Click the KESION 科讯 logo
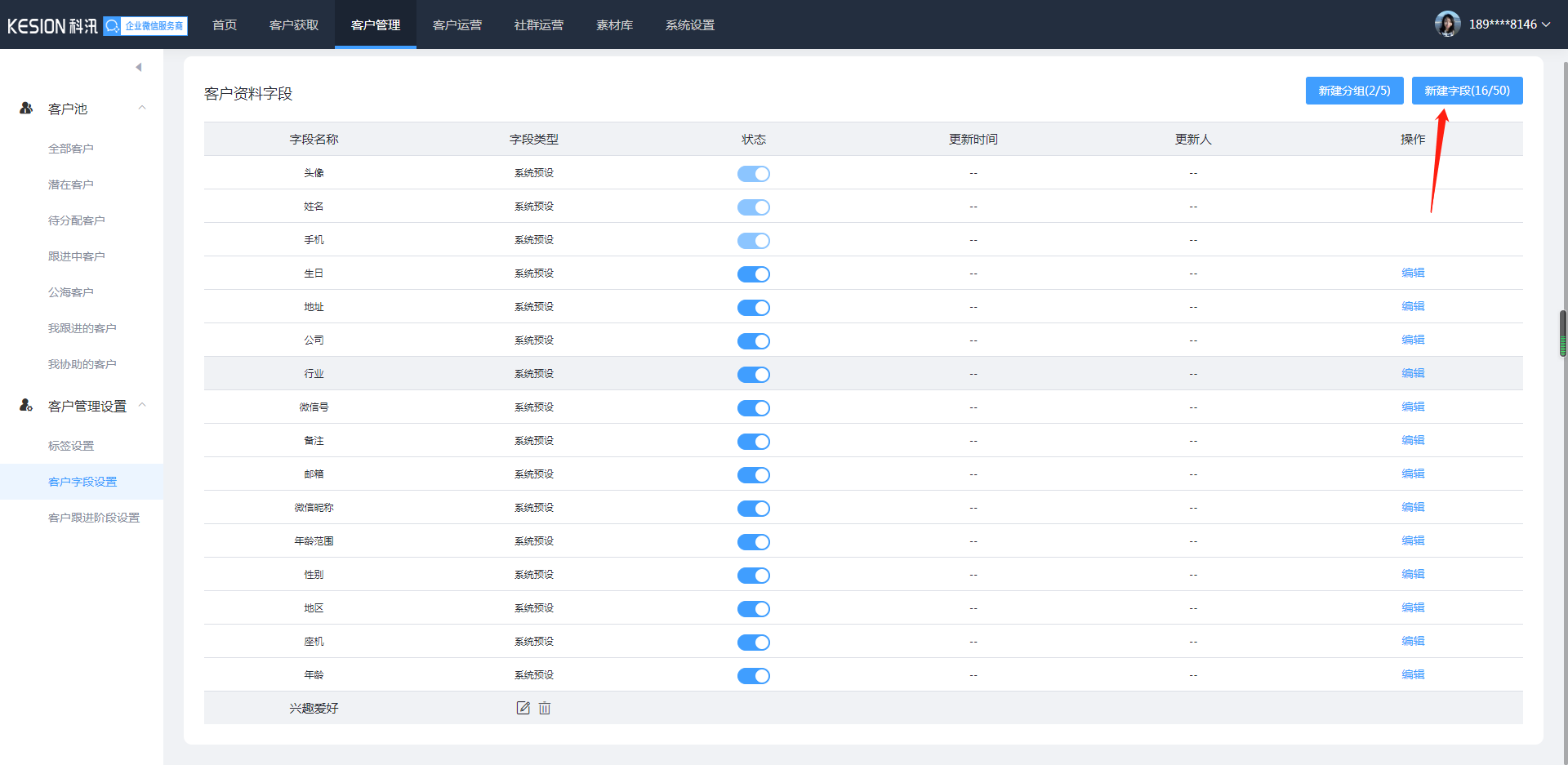1568x765 pixels. 51,26
